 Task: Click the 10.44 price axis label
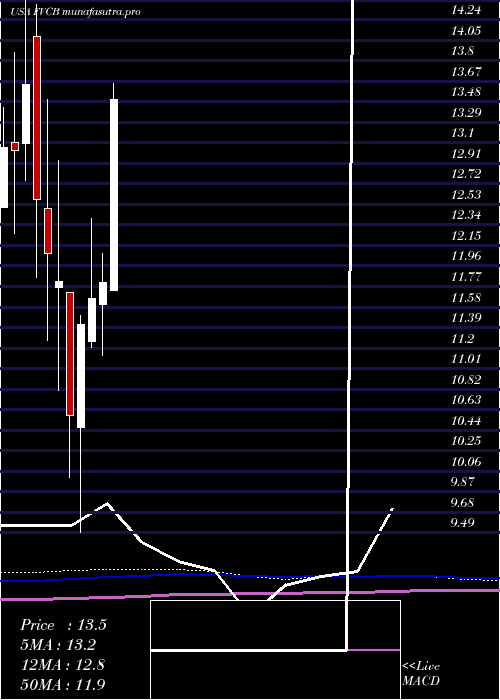[466, 420]
